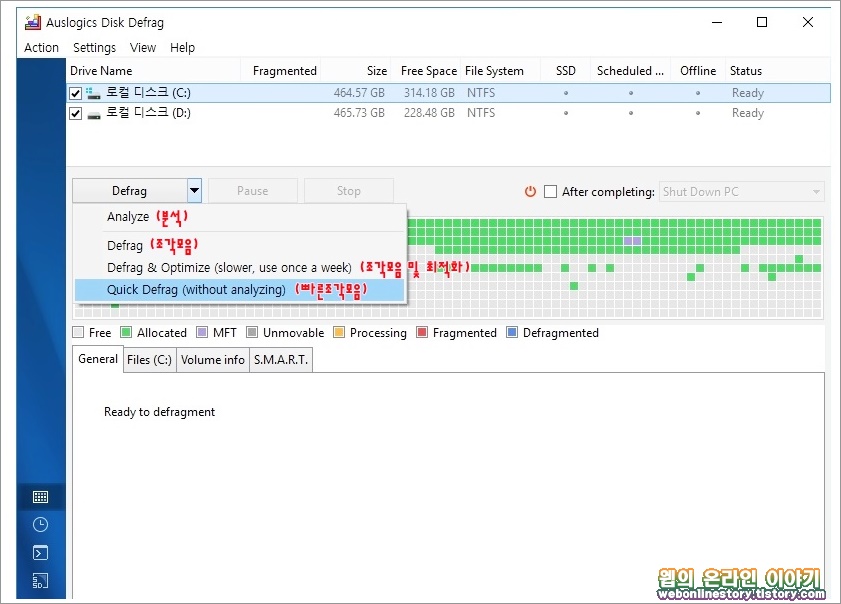Click the Pause button
841x604 pixels.
point(253,190)
